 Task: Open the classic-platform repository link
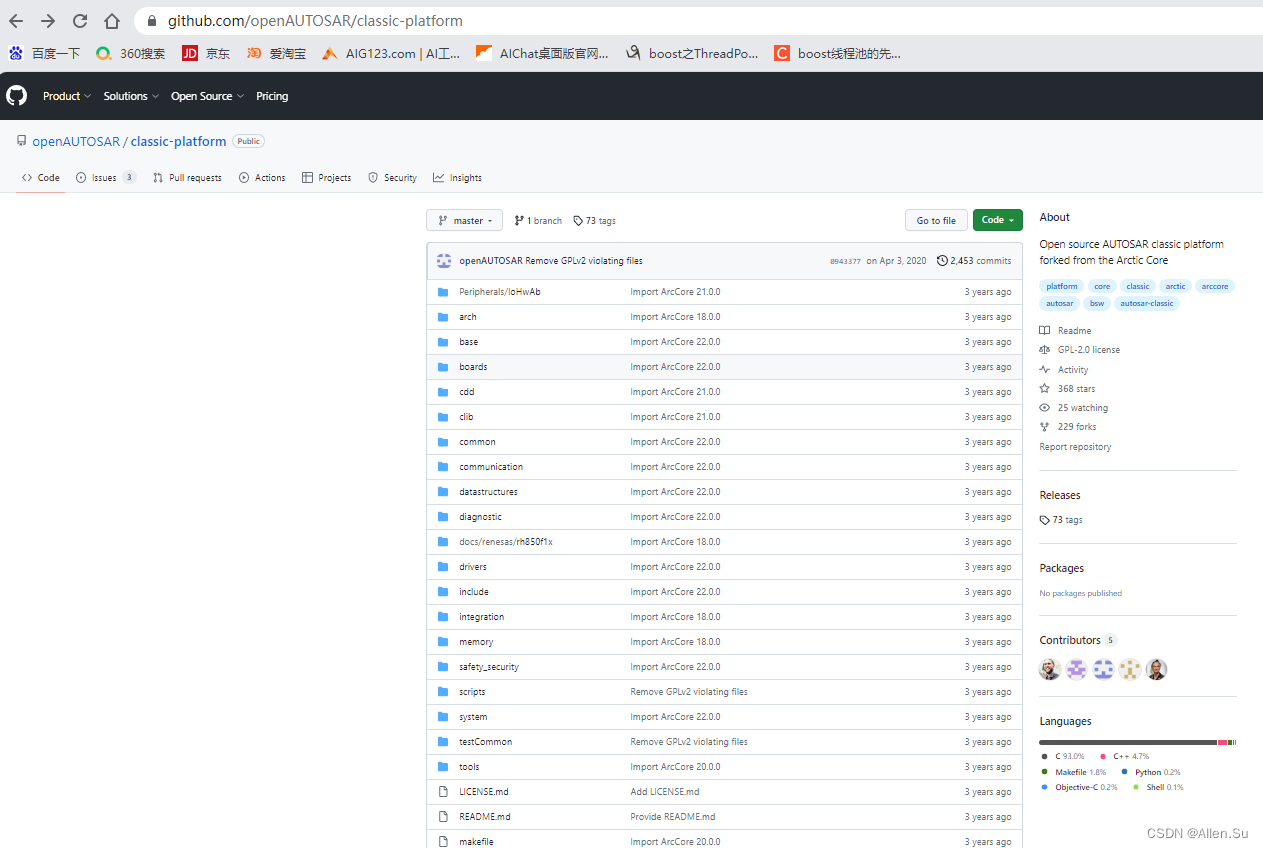(178, 141)
